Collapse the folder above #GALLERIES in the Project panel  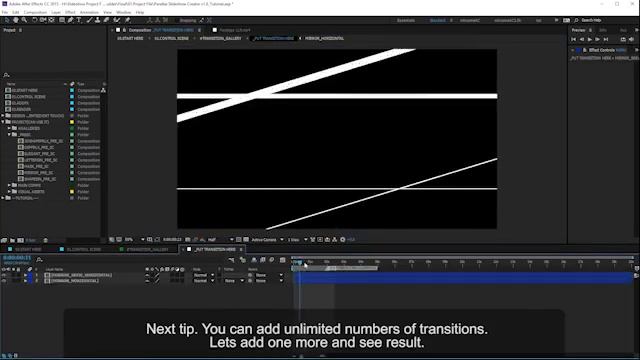[3, 122]
